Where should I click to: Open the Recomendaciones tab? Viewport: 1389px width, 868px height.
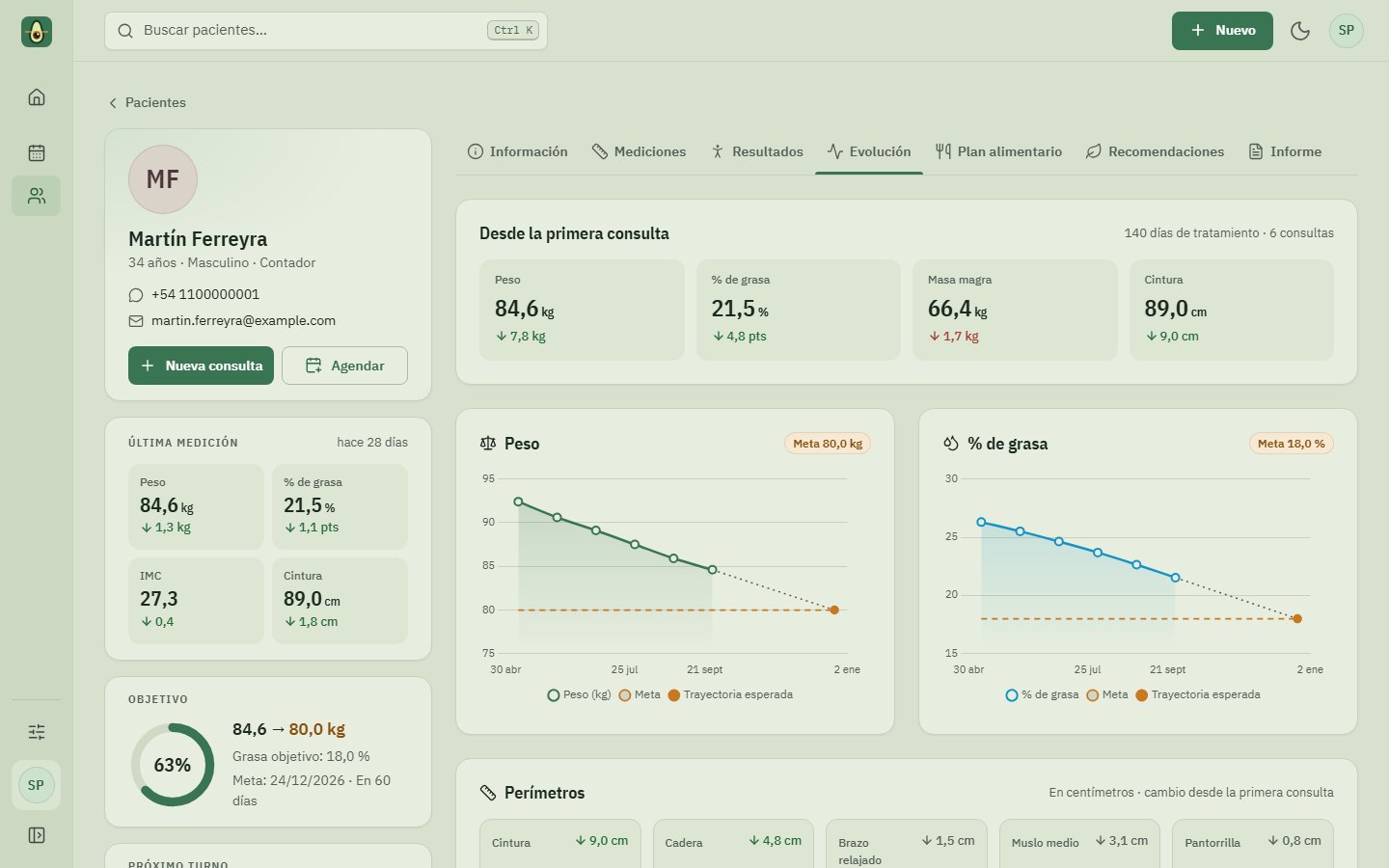(x=1155, y=151)
